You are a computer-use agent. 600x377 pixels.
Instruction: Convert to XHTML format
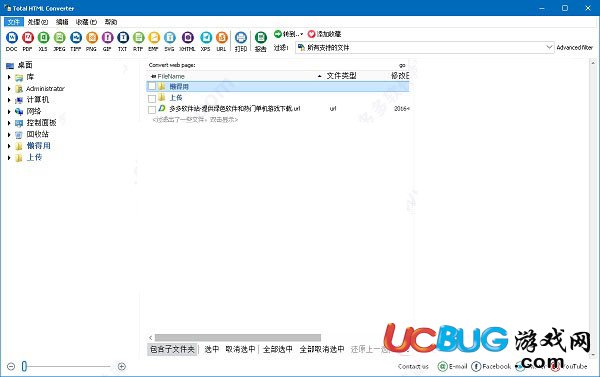pyautogui.click(x=188, y=41)
